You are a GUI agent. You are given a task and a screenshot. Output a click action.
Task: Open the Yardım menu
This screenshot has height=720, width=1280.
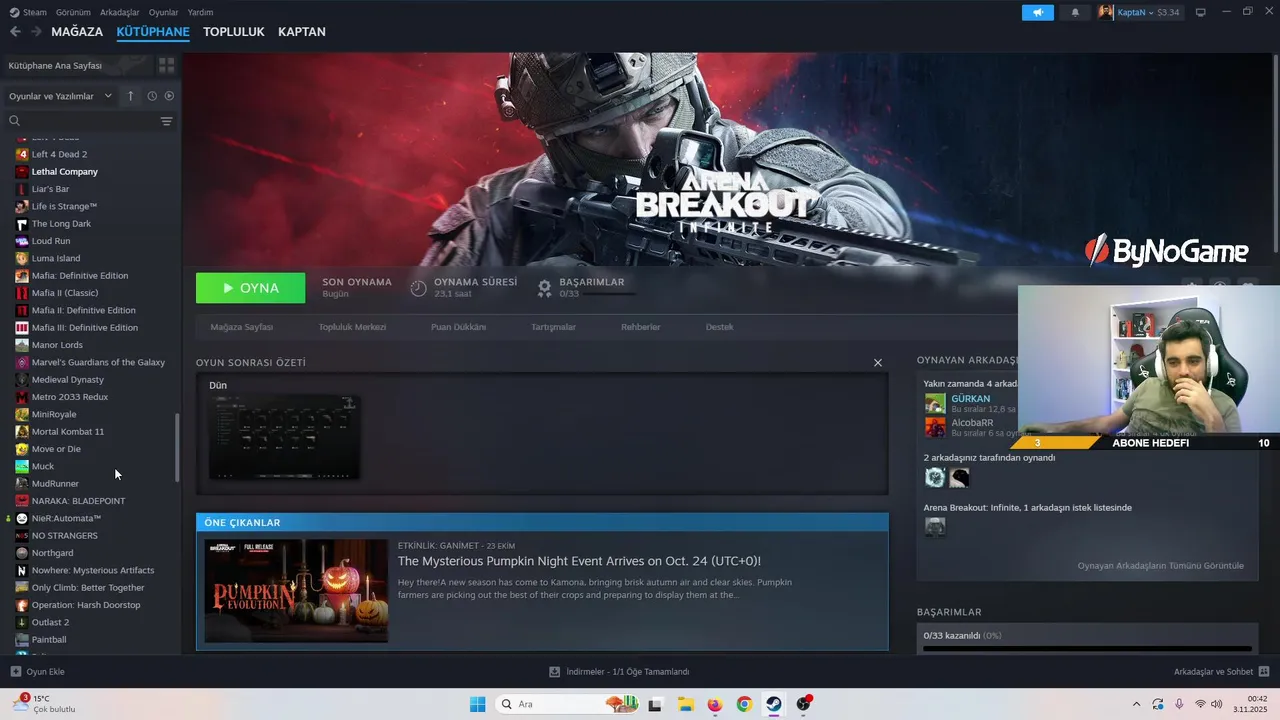[200, 12]
